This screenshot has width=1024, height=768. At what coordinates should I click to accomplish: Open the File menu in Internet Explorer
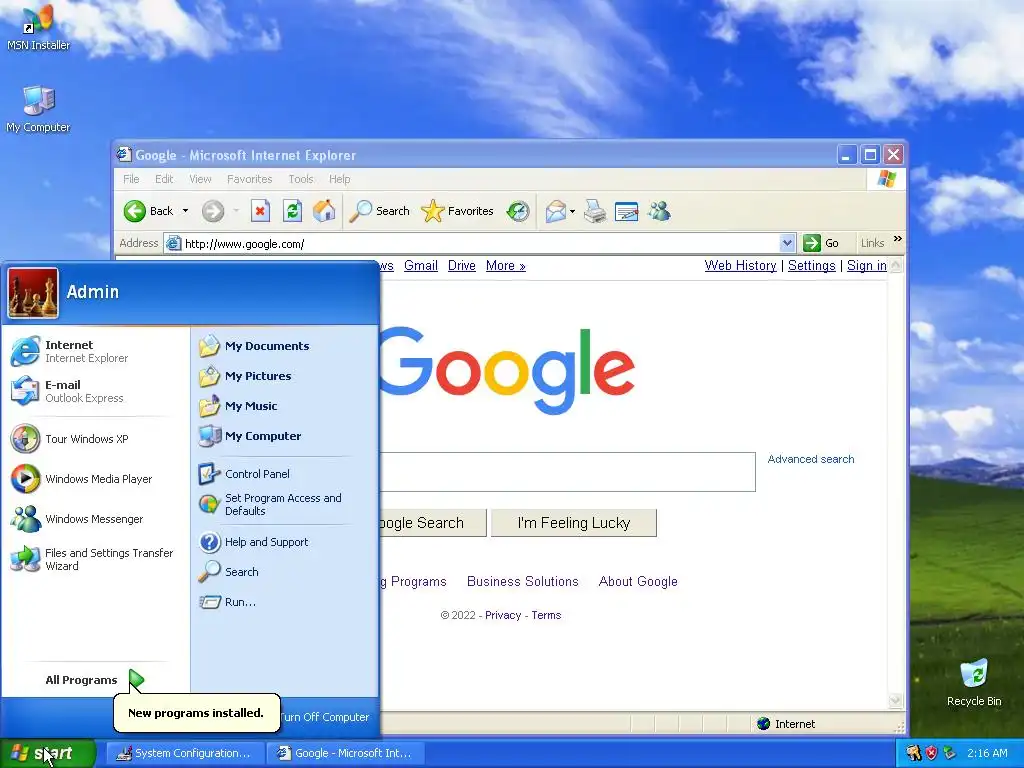click(x=131, y=179)
